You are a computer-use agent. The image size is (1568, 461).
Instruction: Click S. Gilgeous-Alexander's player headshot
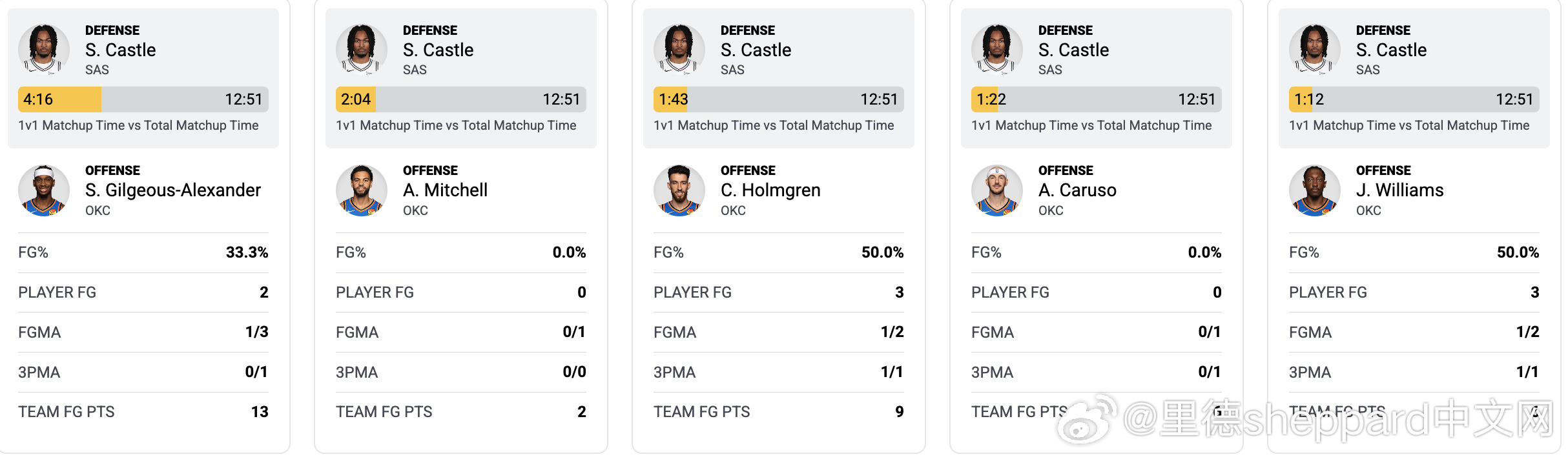click(x=44, y=190)
